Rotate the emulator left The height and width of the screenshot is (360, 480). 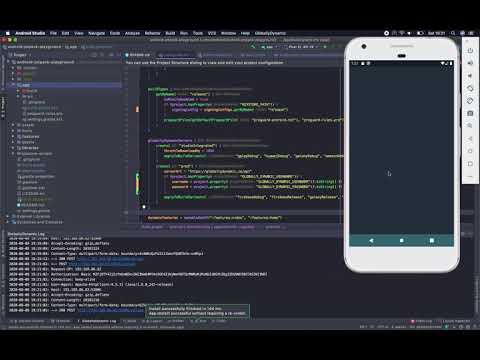pos(470,88)
